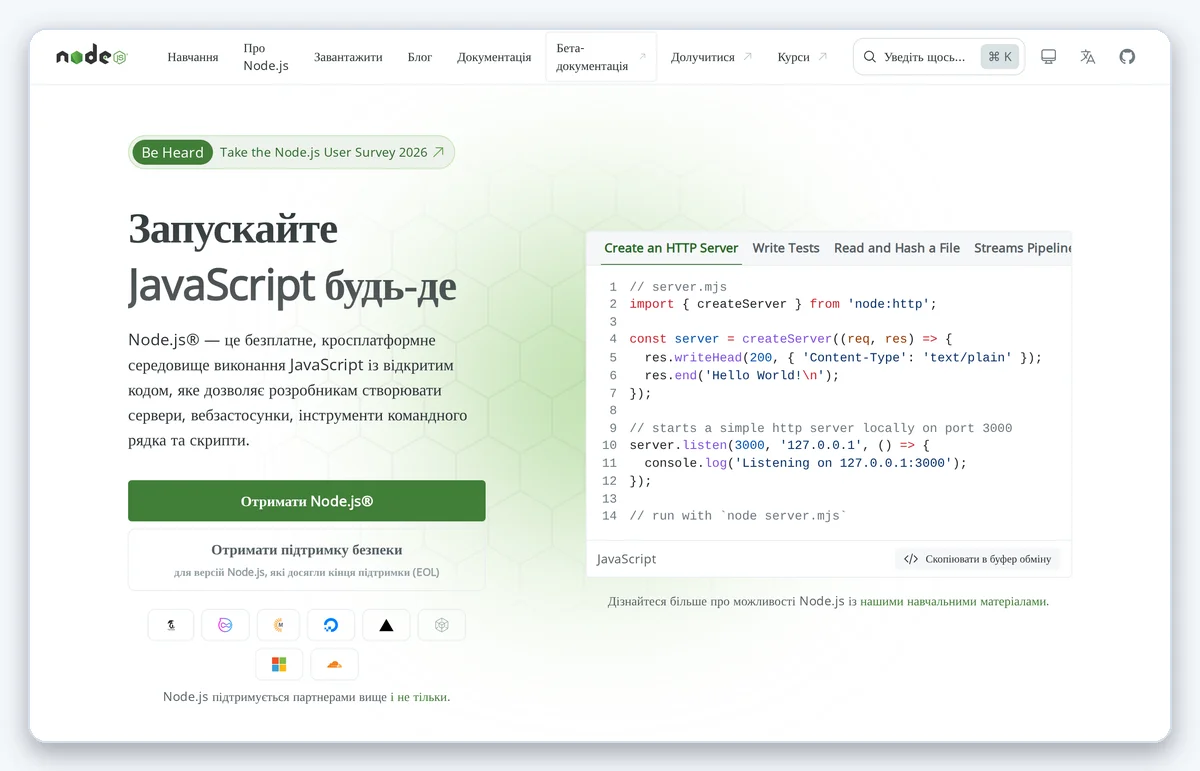Click the magnifier icon in the search box
This screenshot has height=771, width=1200.
(870, 57)
